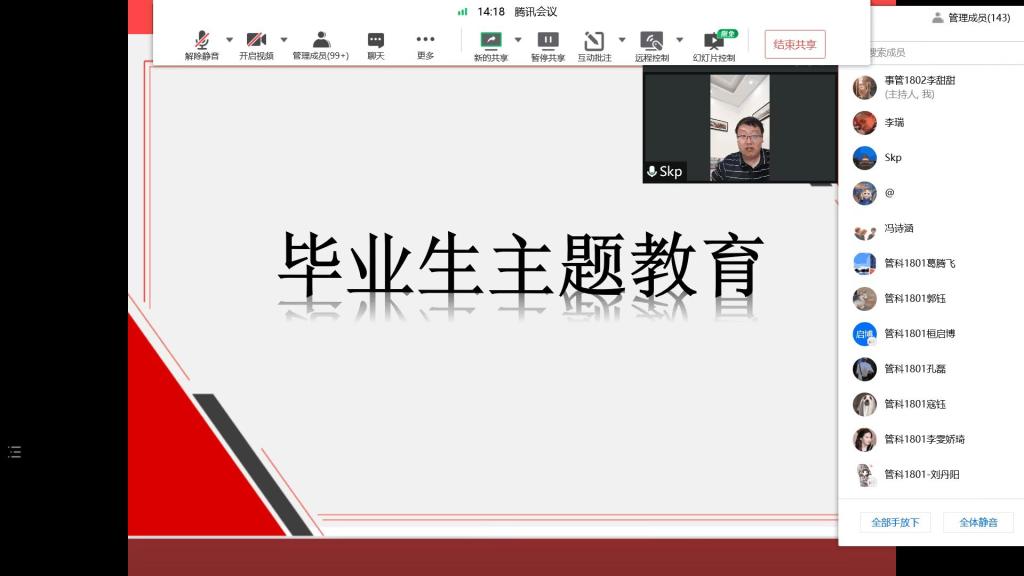Image resolution: width=1024 pixels, height=576 pixels.
Task: Open 幻灯片控制 slide control
Action: pos(714,44)
